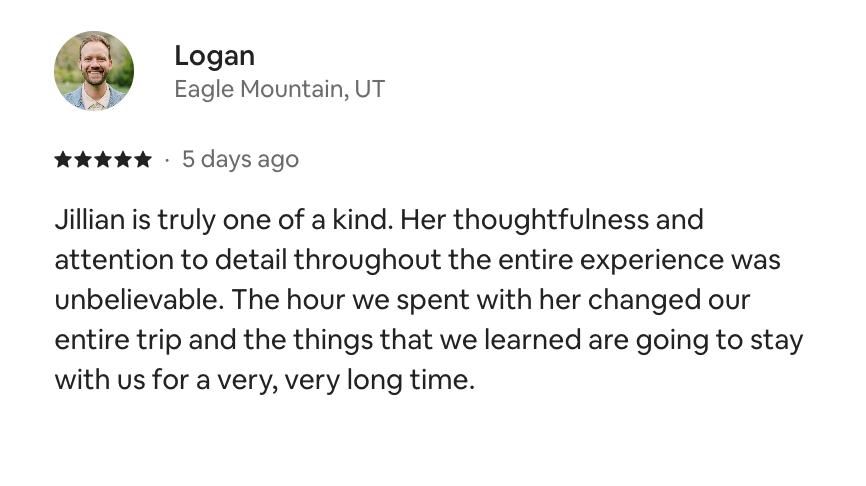Click the word 'thoughtfulness' in the review

pos(551,220)
